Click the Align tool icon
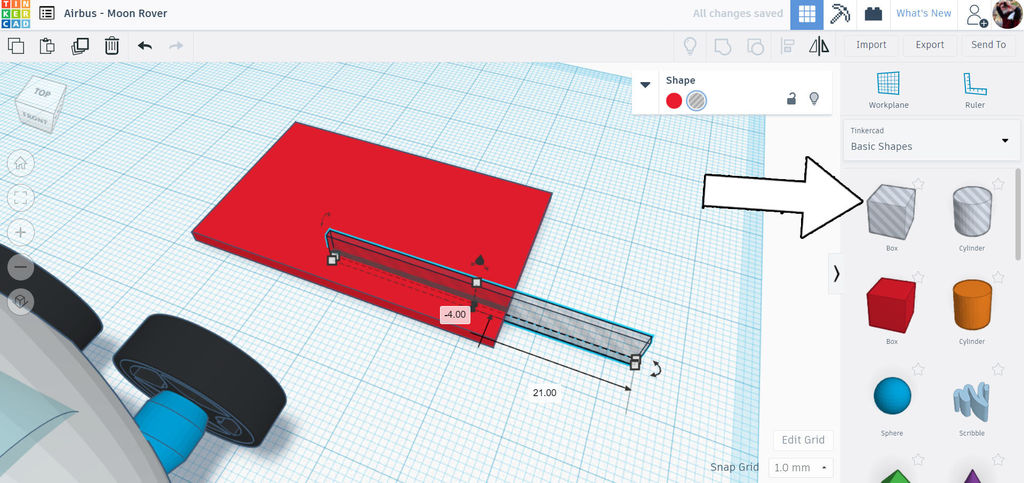The width and height of the screenshot is (1024, 483). pyautogui.click(x=787, y=46)
